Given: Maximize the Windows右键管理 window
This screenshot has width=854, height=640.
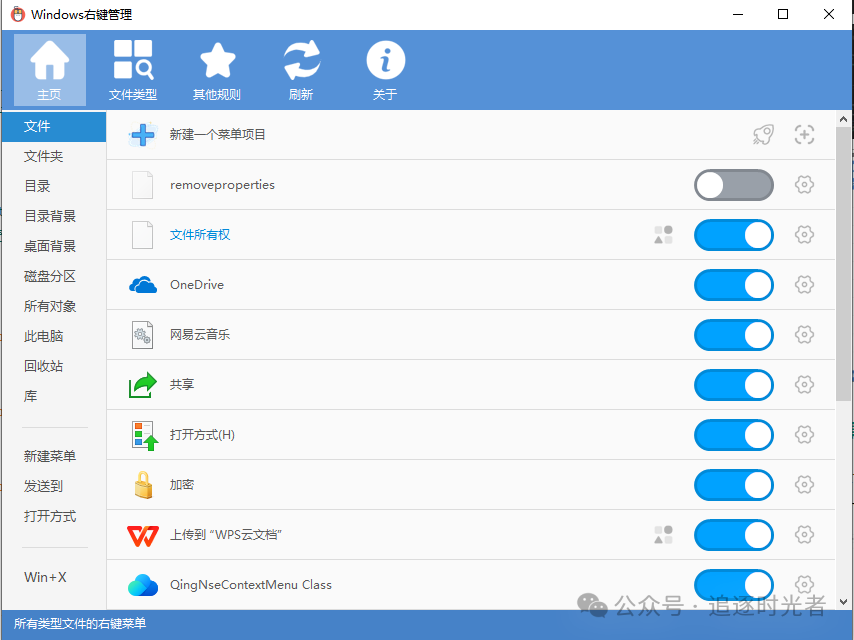Looking at the screenshot, I should point(783,14).
